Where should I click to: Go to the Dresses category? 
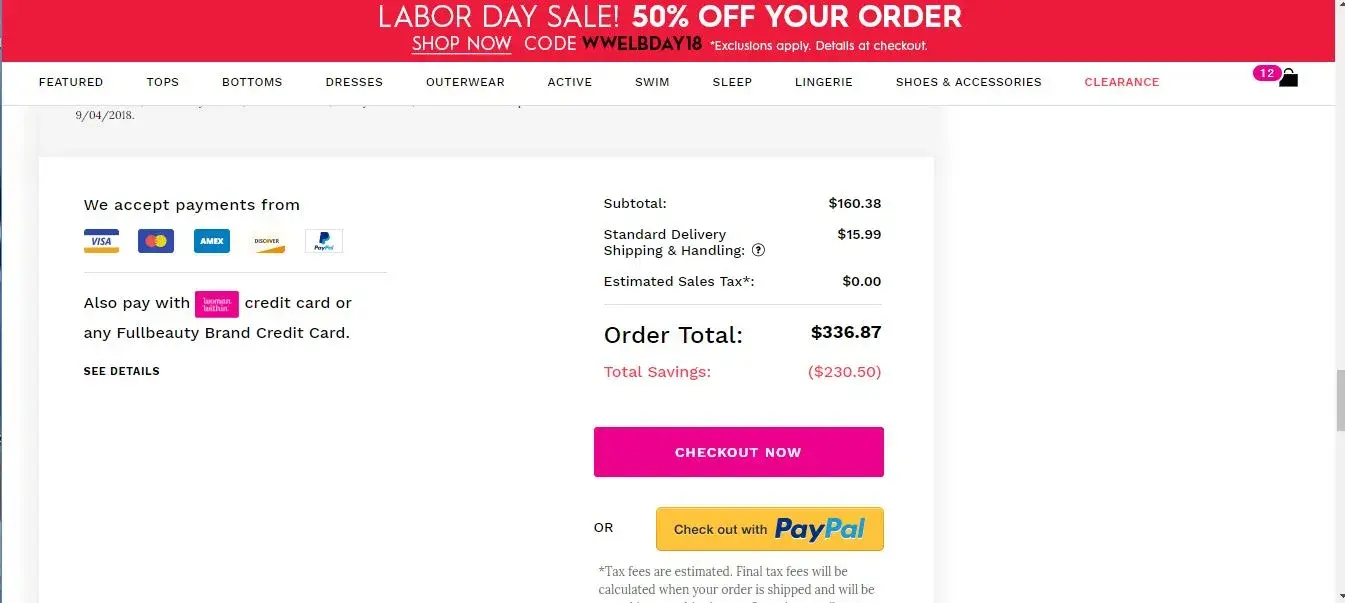[x=354, y=82]
